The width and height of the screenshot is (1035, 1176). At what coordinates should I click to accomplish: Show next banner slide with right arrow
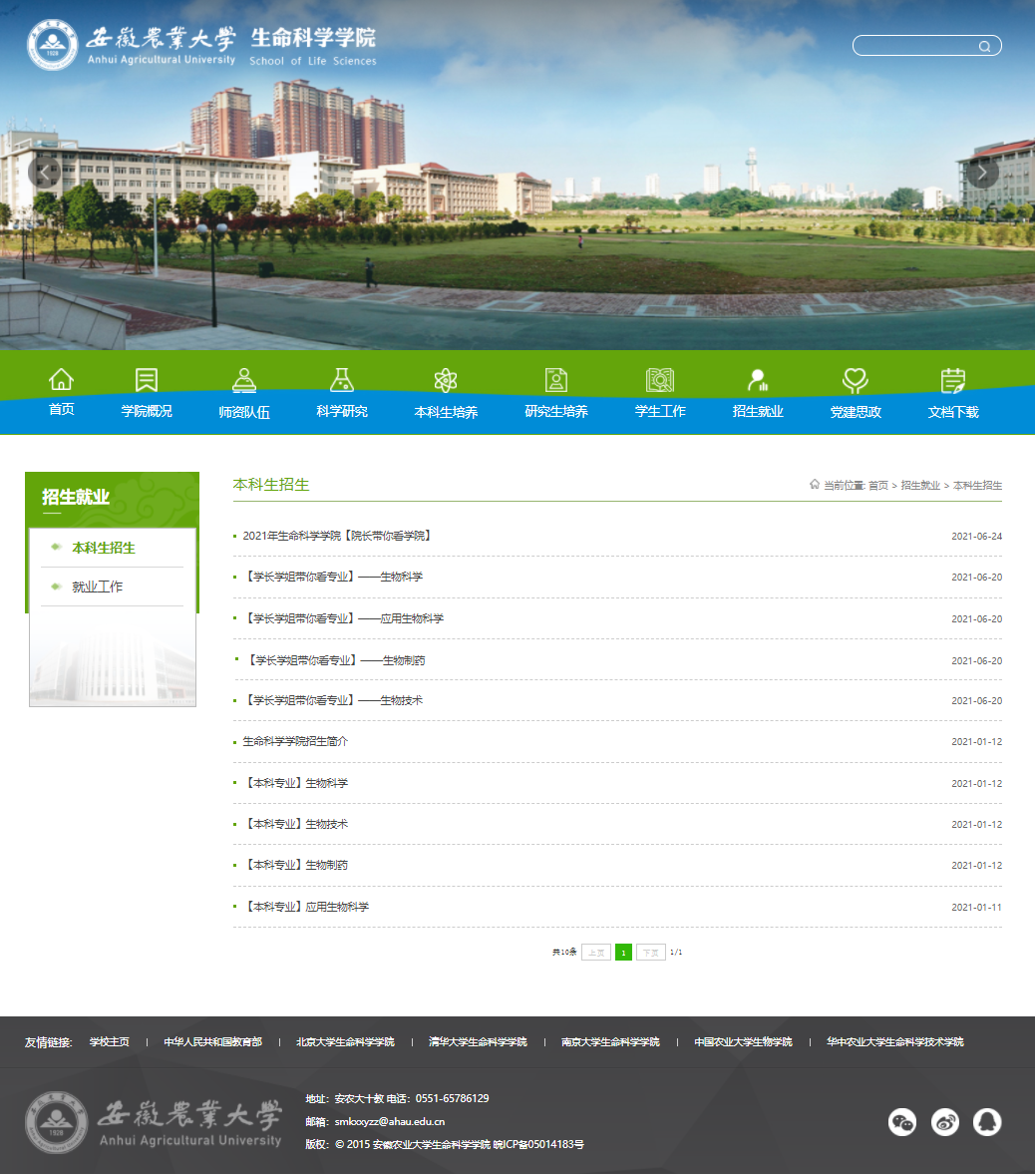982,173
